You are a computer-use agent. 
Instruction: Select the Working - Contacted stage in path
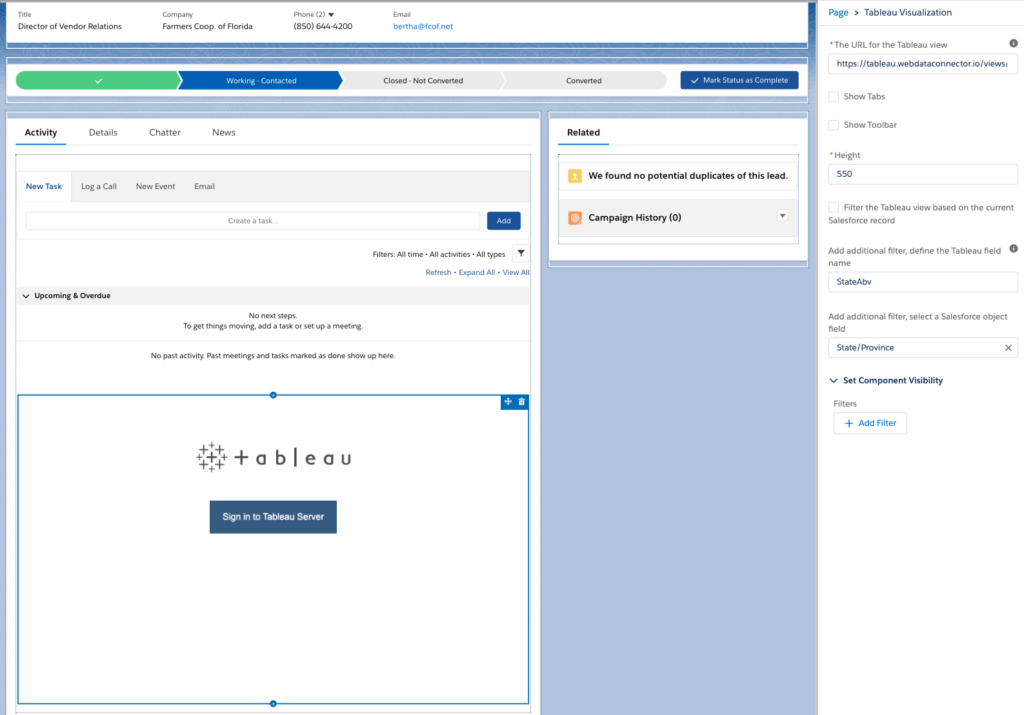click(x=260, y=81)
